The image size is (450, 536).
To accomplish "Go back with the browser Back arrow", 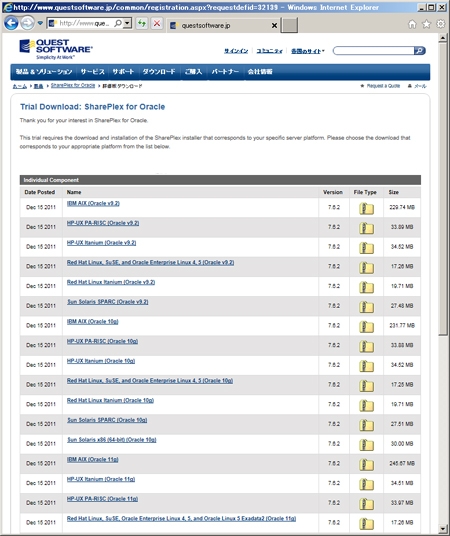I will 11,23.
